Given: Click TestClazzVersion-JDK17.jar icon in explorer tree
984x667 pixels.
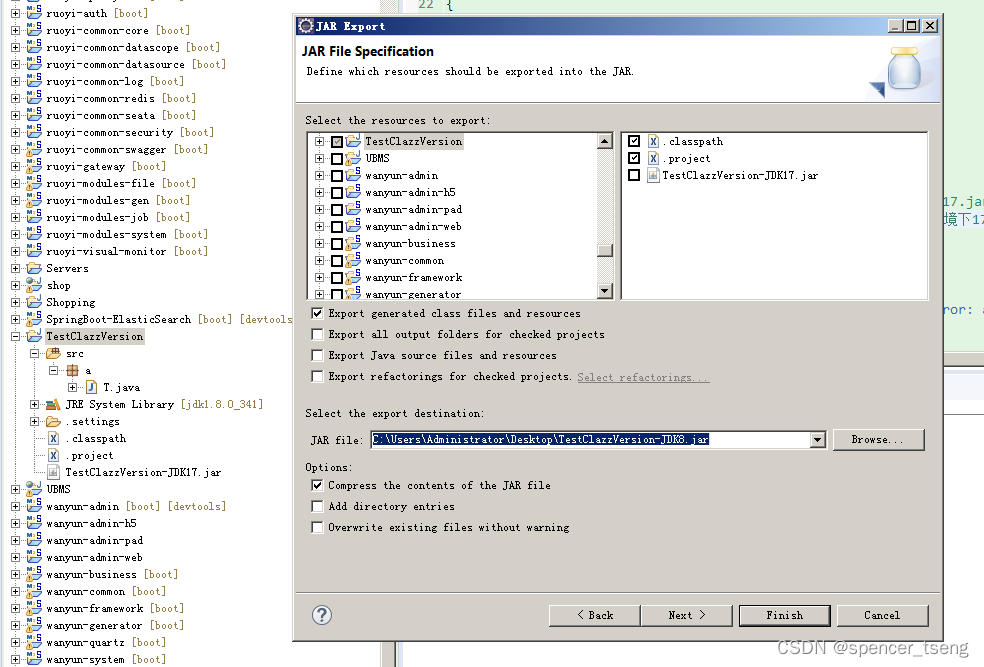Looking at the screenshot, I should click(x=53, y=472).
